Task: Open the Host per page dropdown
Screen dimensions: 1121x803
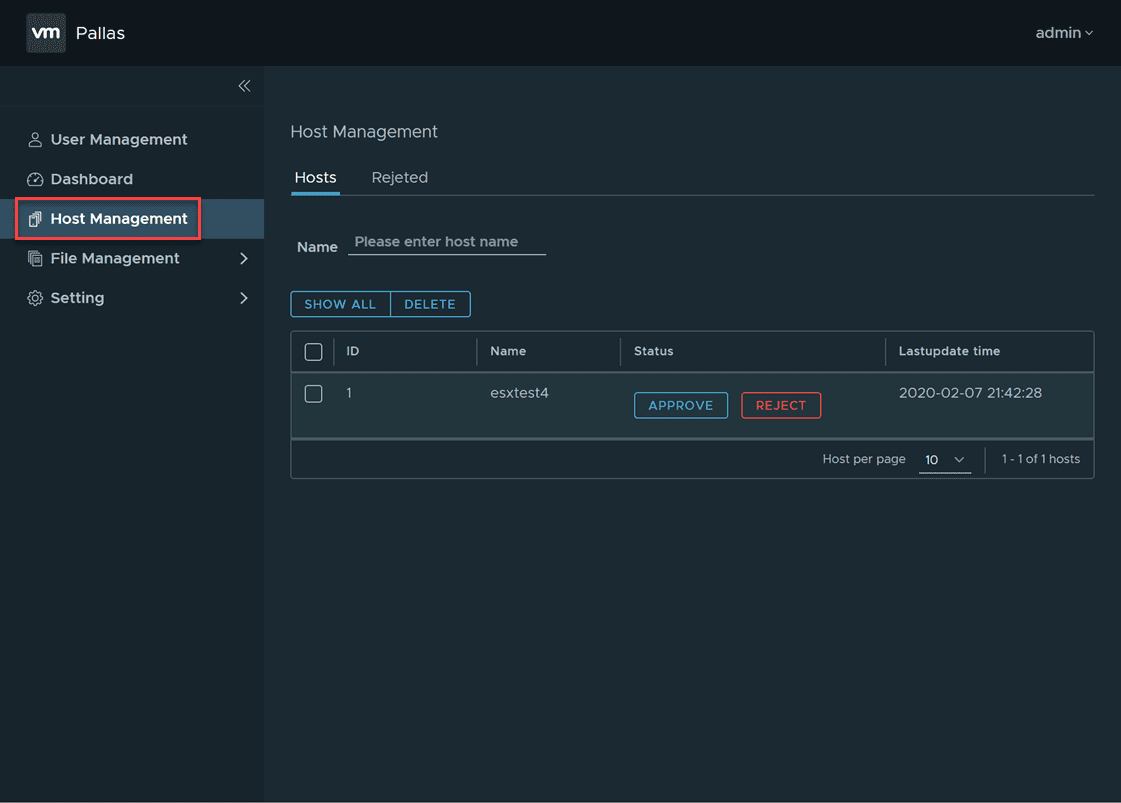Action: pyautogui.click(x=945, y=460)
